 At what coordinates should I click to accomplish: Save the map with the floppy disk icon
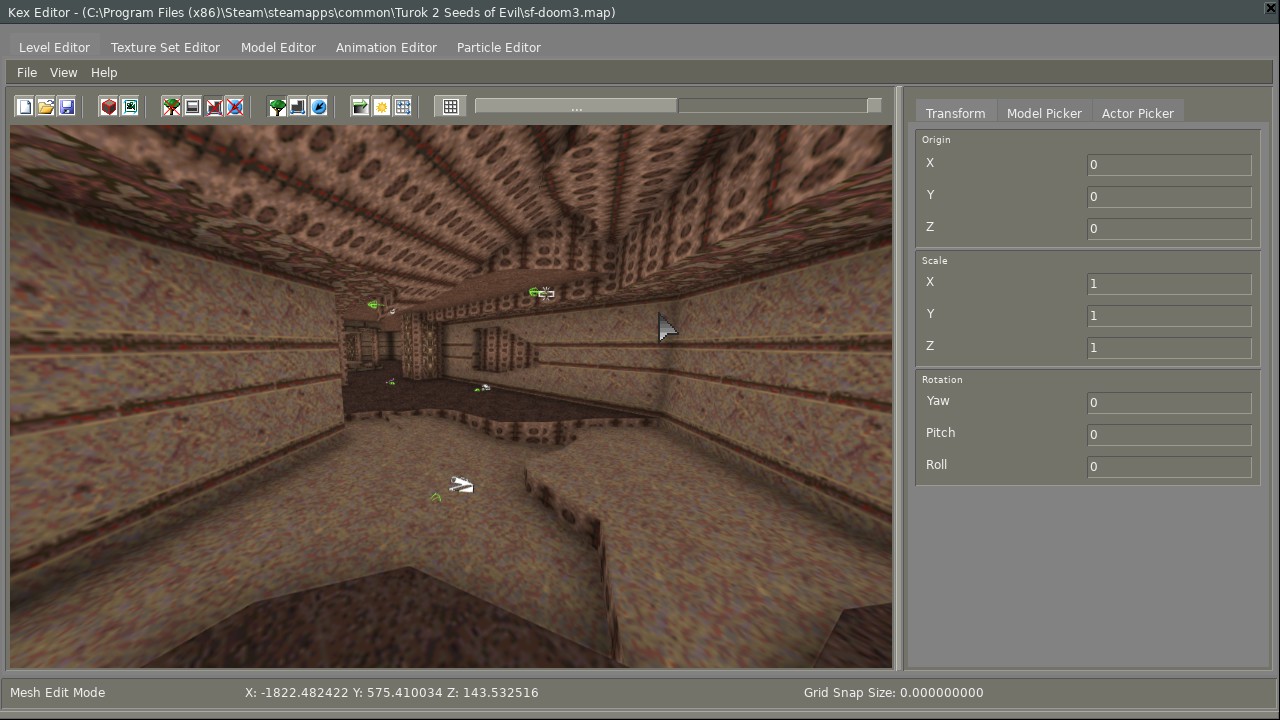[67, 107]
